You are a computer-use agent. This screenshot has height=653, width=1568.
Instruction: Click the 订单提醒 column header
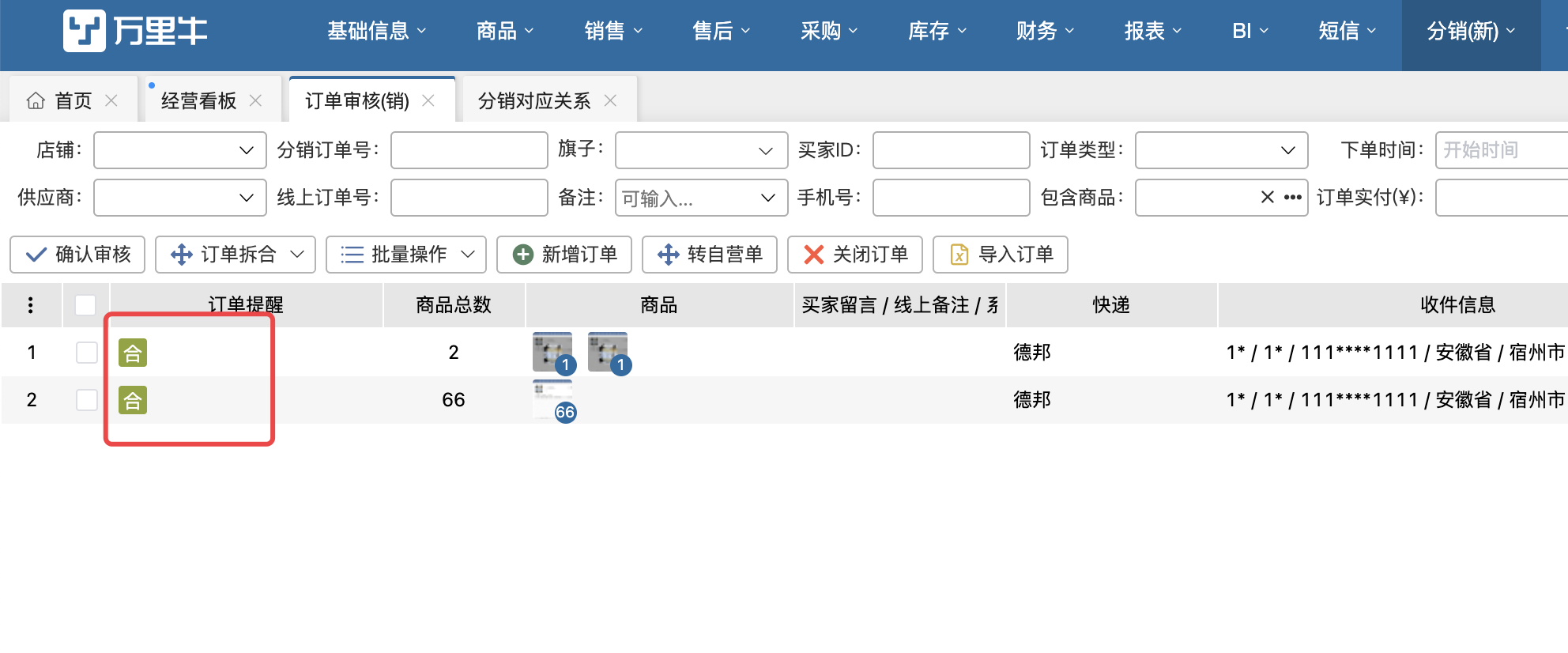tap(246, 305)
